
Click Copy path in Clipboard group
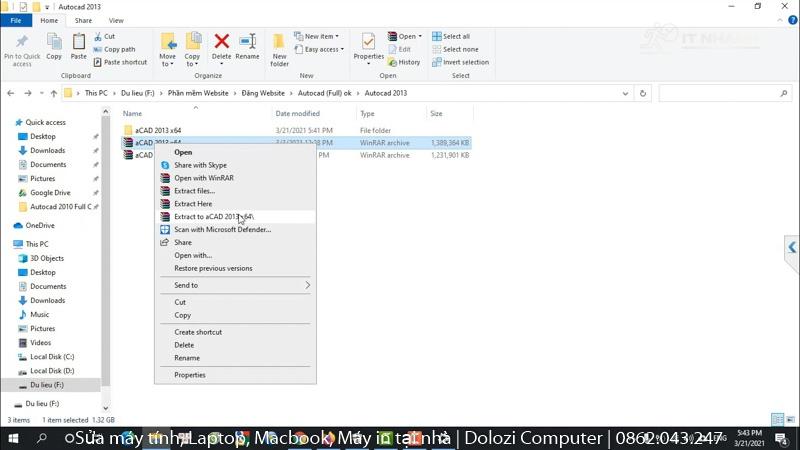pos(114,49)
